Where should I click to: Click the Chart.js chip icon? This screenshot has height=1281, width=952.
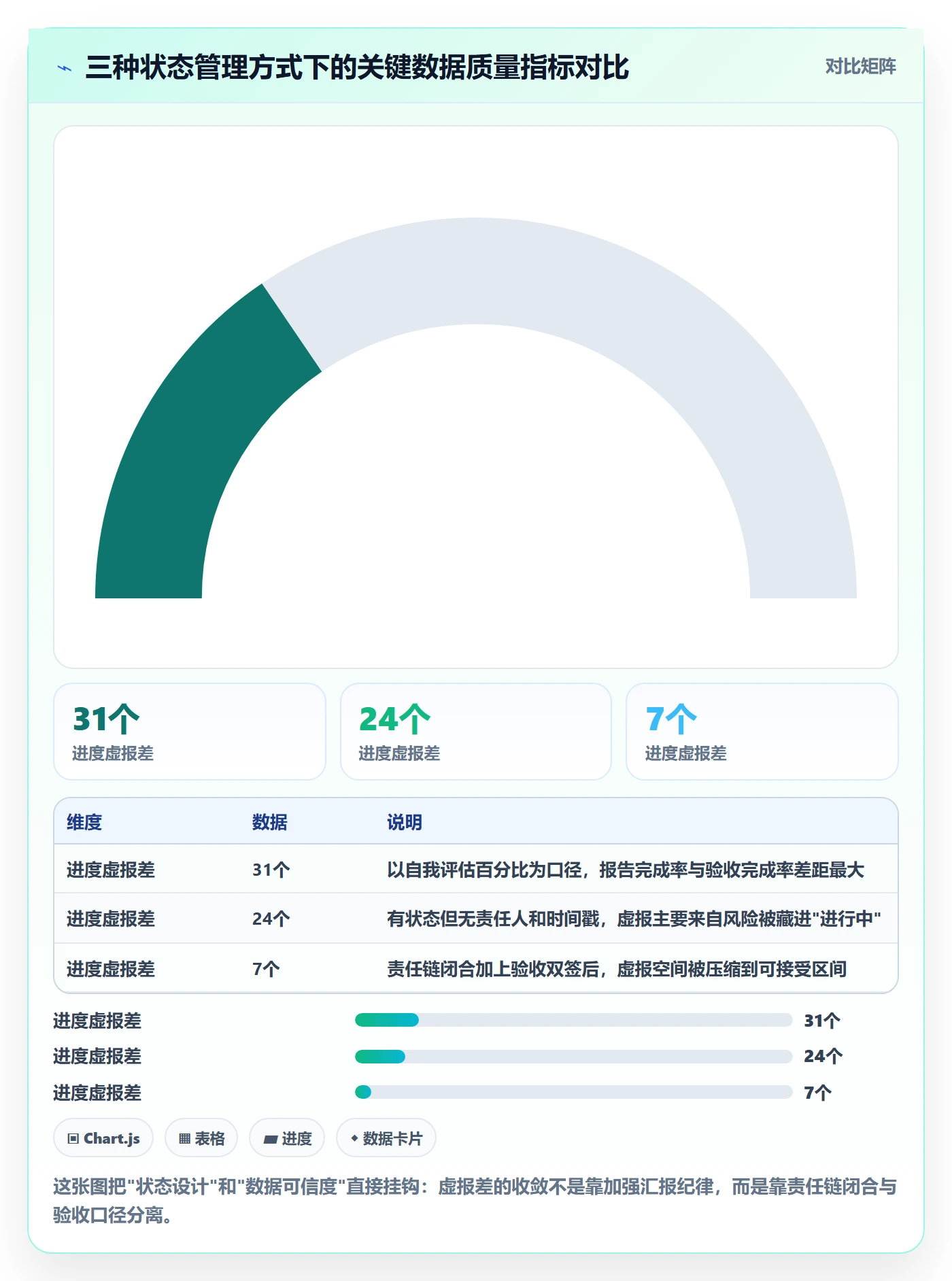pos(73,1138)
